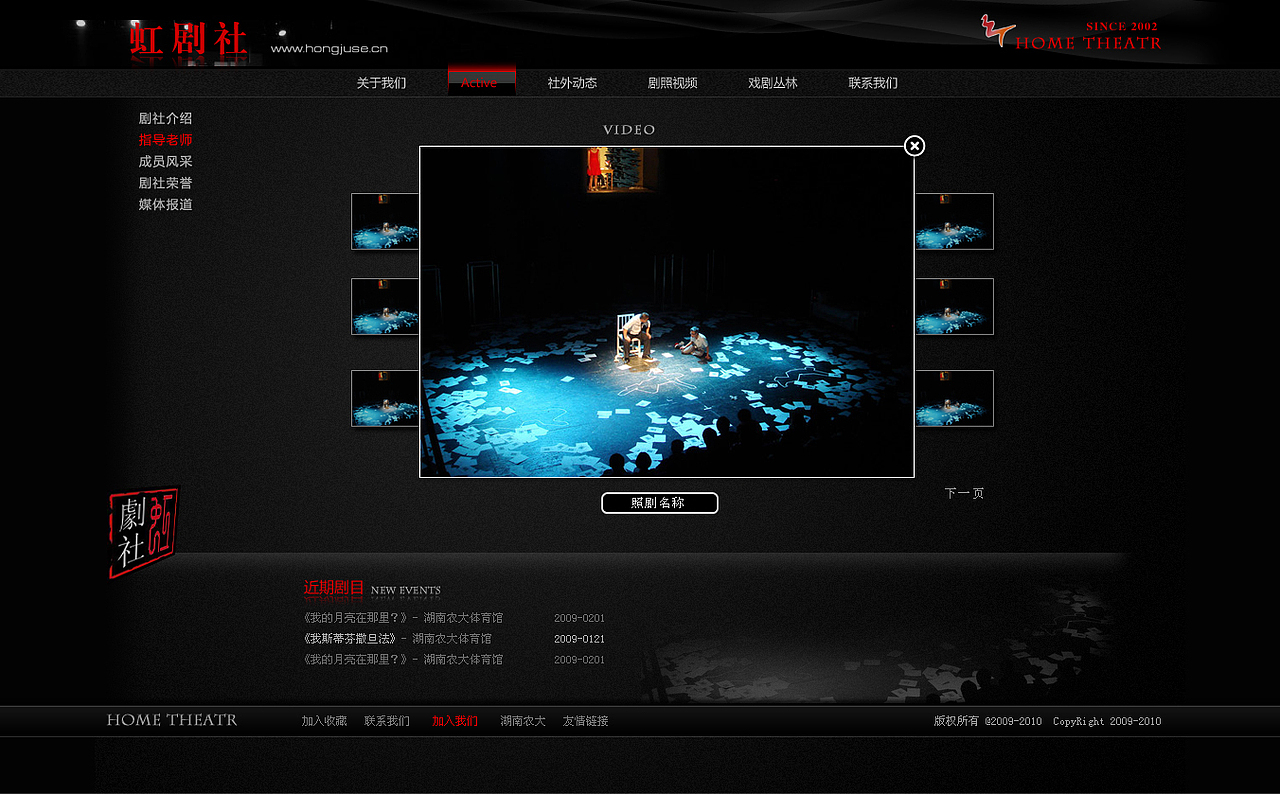Click 联系我们 in the footer
The image size is (1280, 794).
pos(387,721)
